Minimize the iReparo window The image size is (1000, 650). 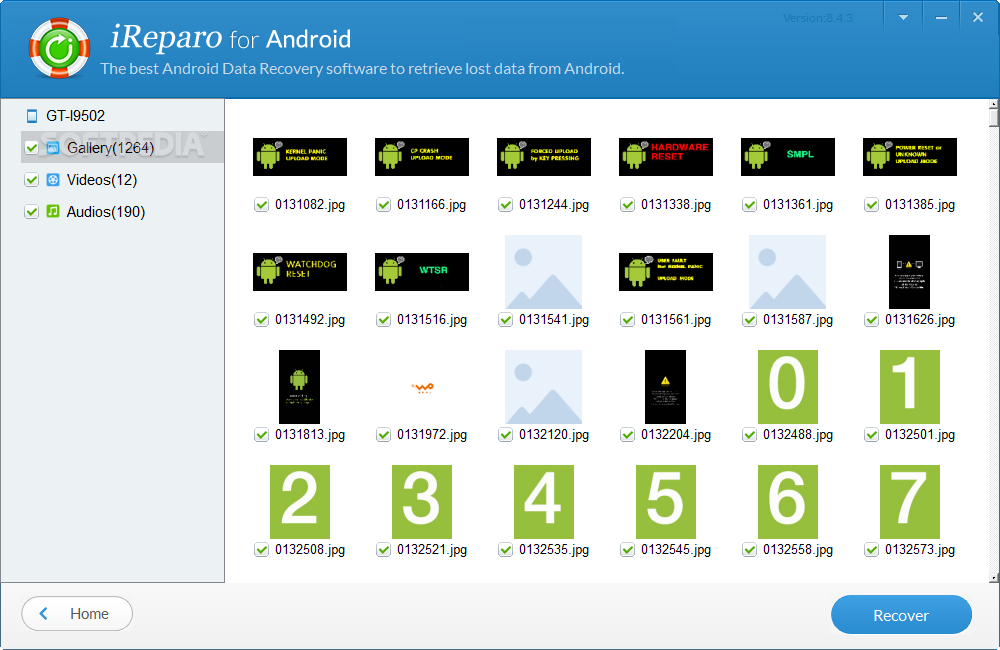(941, 18)
